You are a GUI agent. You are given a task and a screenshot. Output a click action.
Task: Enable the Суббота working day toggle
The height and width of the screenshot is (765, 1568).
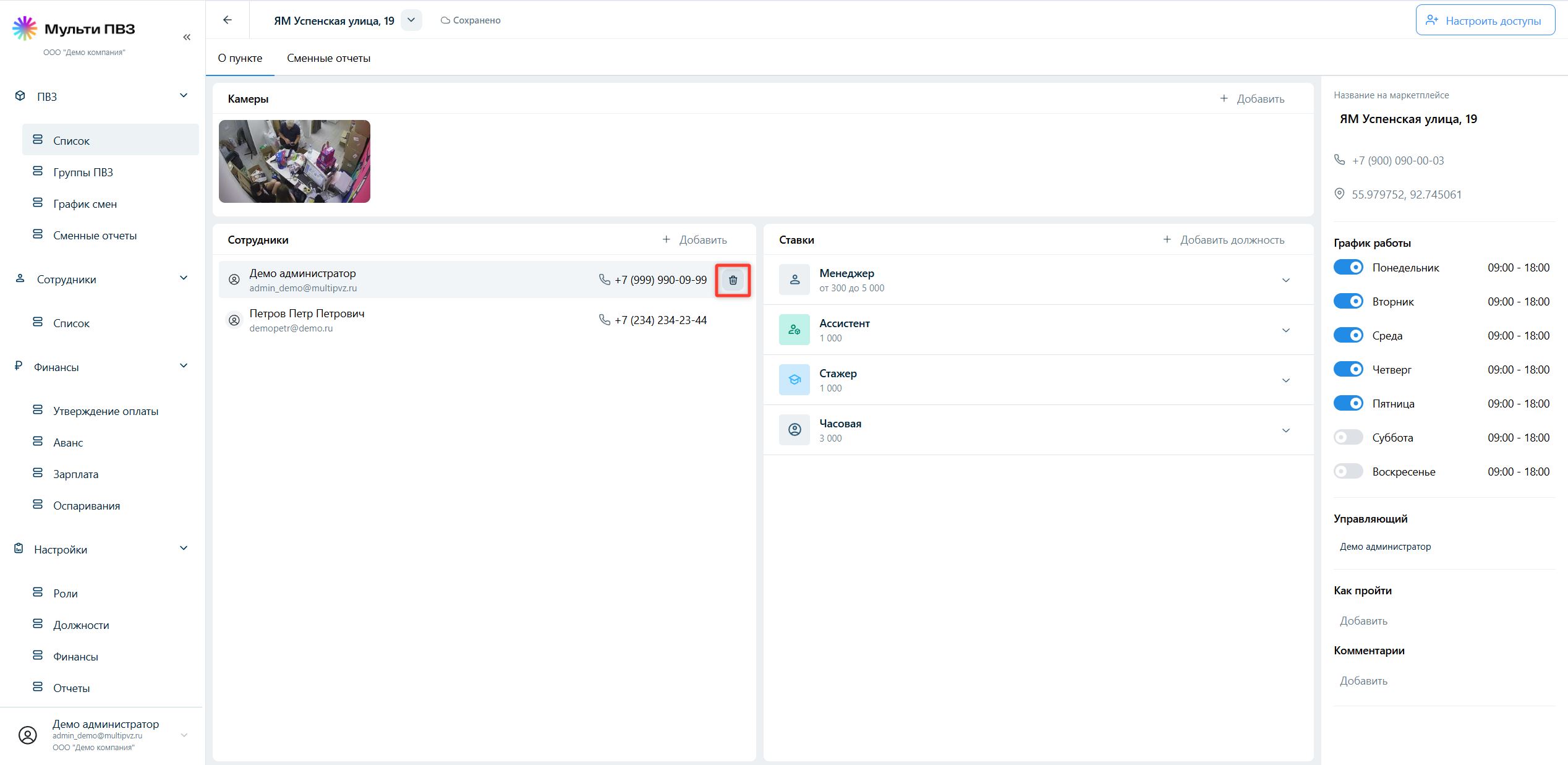[1349, 437]
